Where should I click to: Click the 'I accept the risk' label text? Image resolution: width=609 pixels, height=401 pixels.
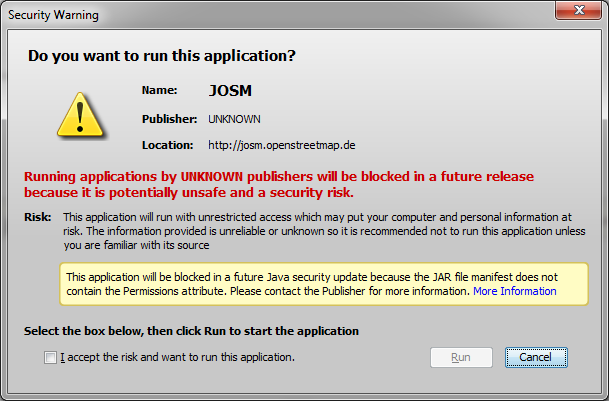177,357
